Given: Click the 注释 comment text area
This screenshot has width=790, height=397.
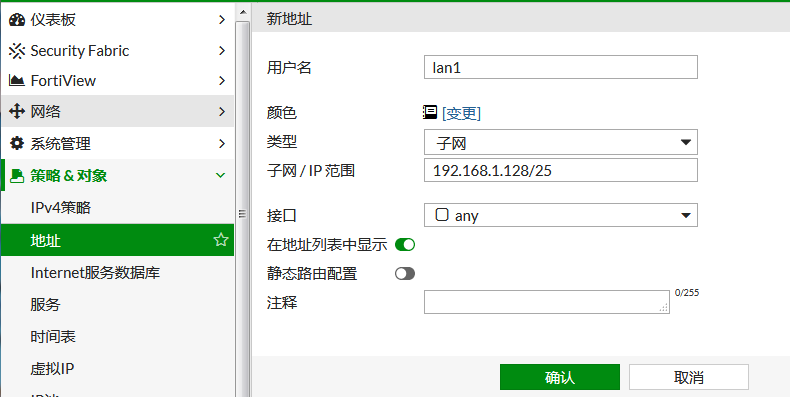Looking at the screenshot, I should 547,302.
